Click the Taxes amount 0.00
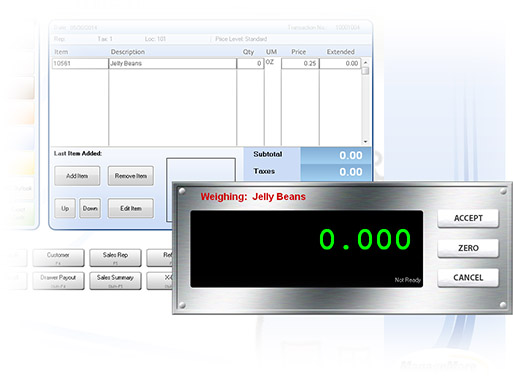Image resolution: width=513 pixels, height=378 pixels. point(351,172)
